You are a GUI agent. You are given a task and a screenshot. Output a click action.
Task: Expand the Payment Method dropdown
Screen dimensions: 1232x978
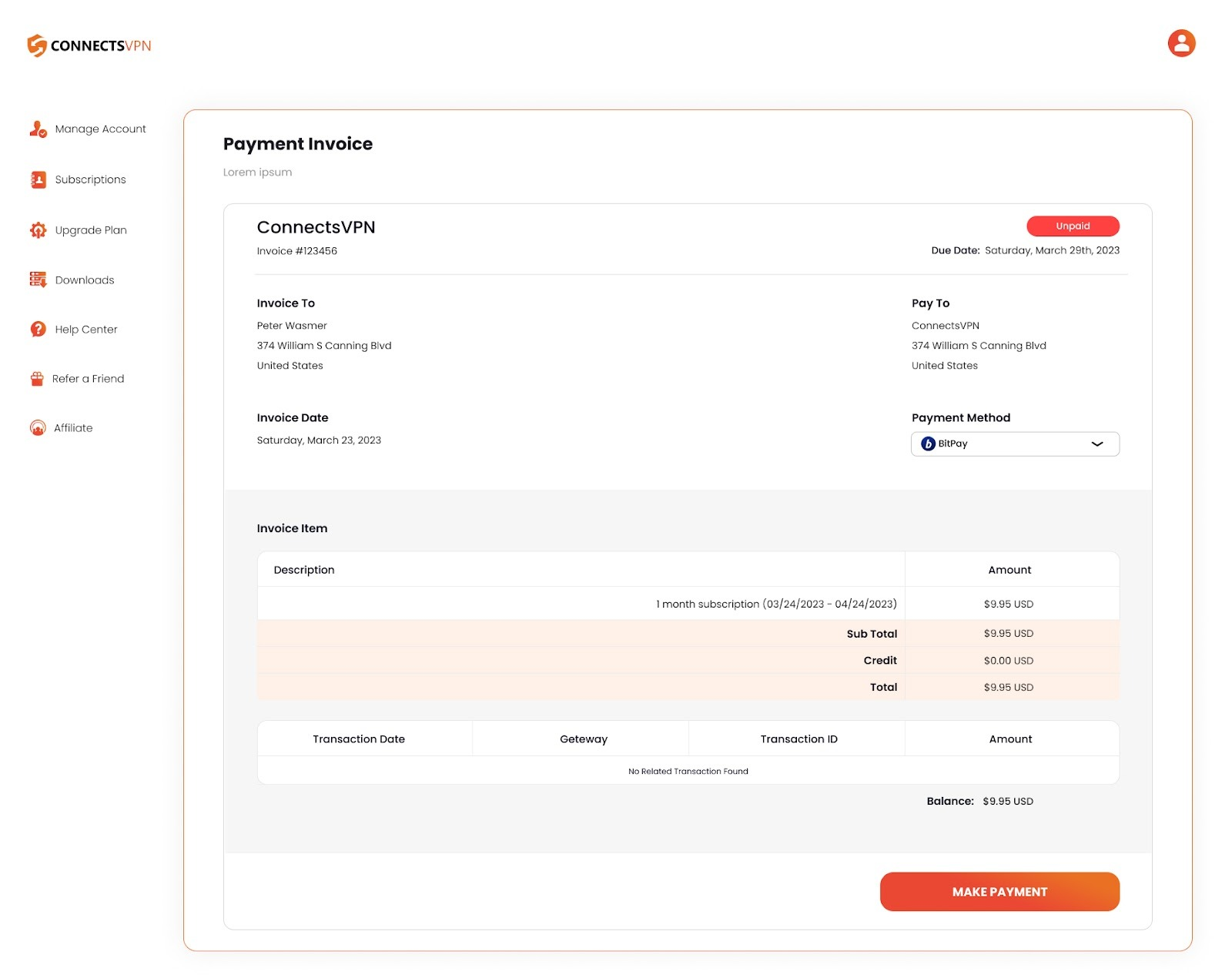1015,444
